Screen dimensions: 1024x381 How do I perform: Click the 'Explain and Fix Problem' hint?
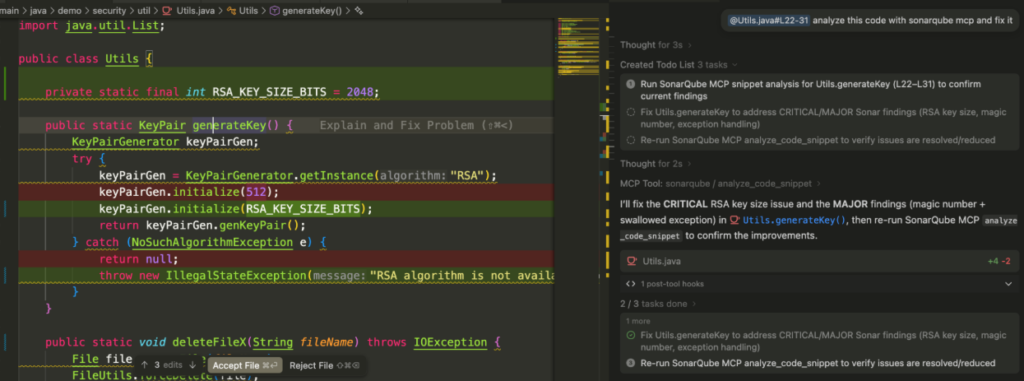point(416,125)
